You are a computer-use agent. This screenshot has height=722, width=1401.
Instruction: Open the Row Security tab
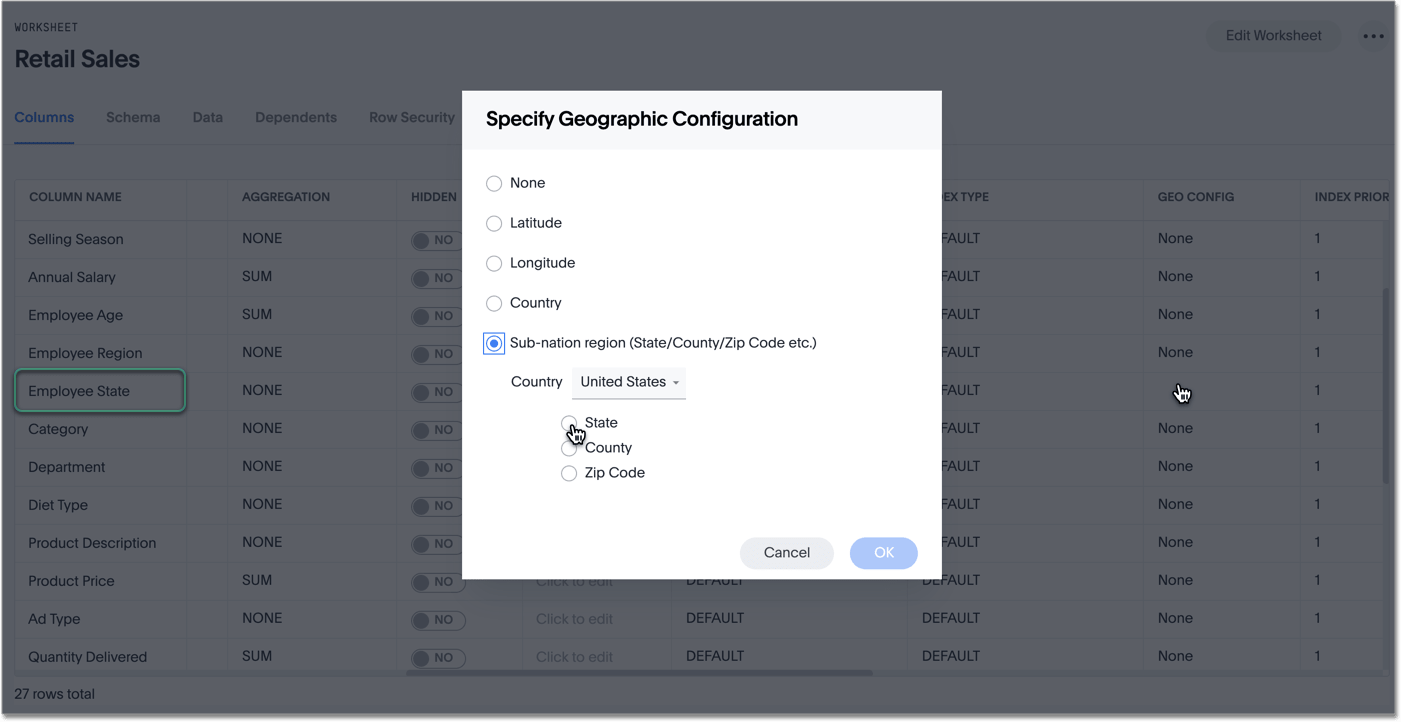(x=411, y=117)
